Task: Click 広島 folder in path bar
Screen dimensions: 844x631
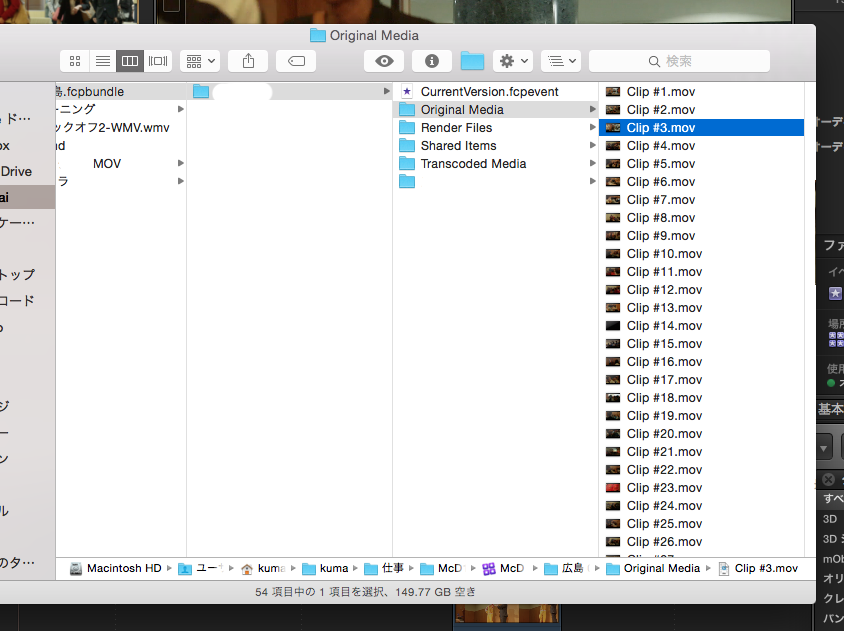Action: click(564, 569)
